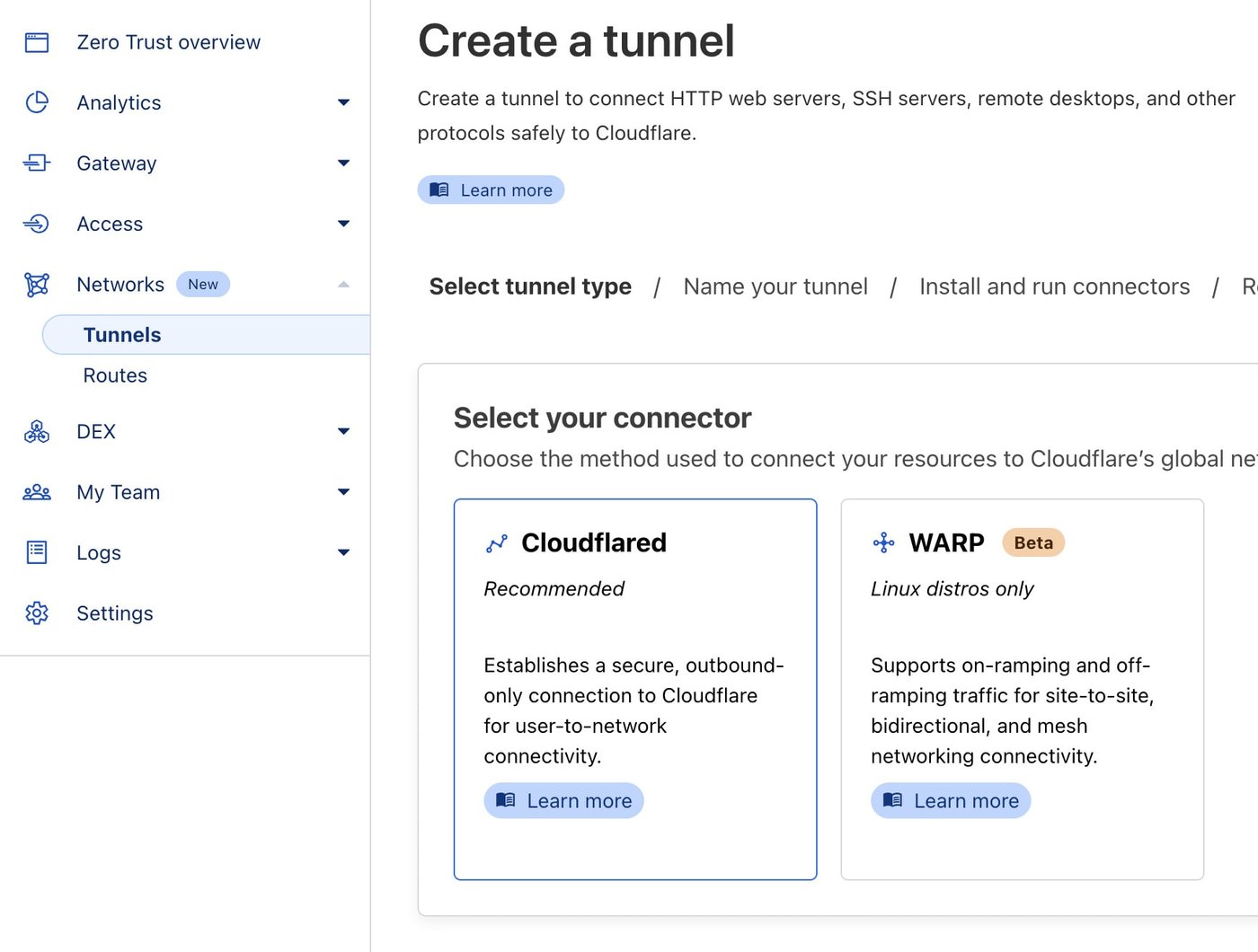Expand the Gateway menu arrow
This screenshot has width=1258, height=952.
pos(343,163)
